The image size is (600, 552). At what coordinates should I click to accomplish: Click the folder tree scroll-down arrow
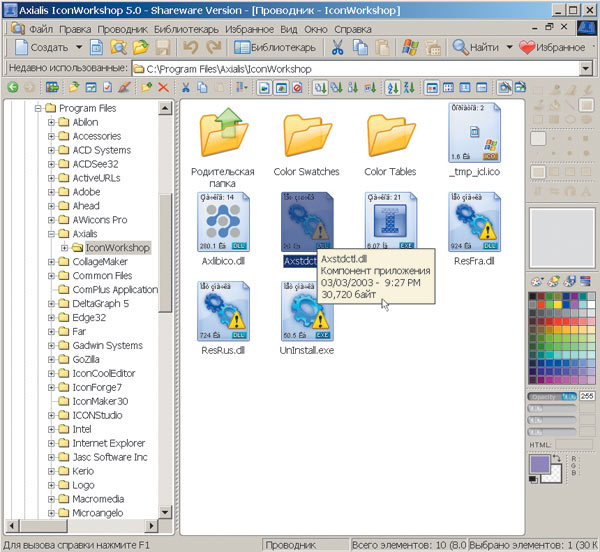165,512
